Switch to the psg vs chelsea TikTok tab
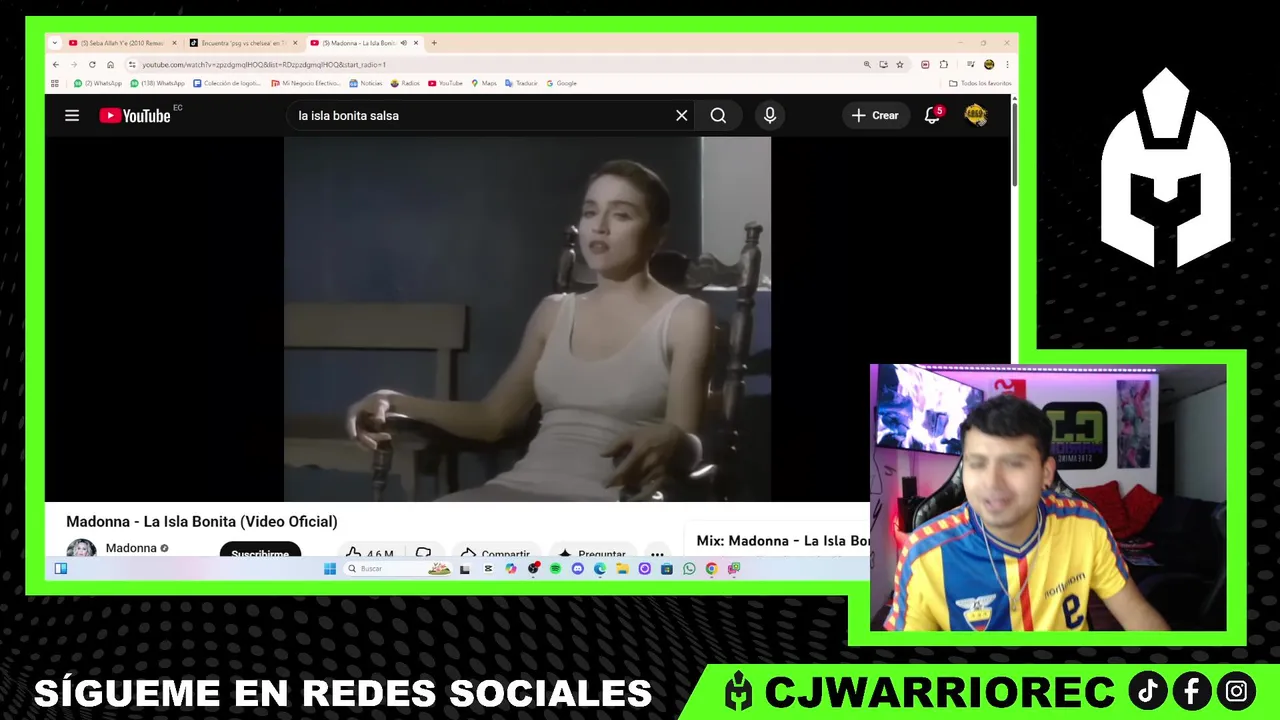Viewport: 1280px width, 720px height. pyautogui.click(x=243, y=43)
